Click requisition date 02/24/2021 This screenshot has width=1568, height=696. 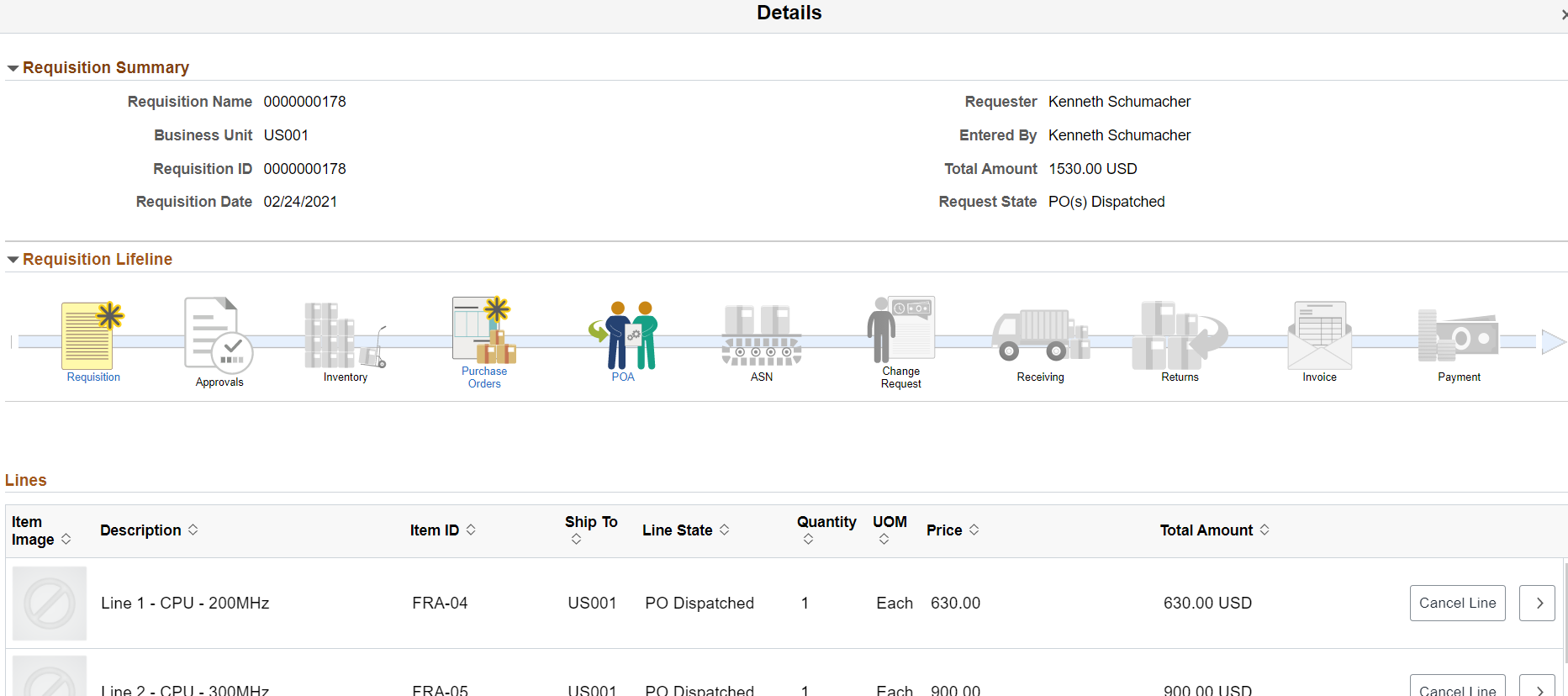tap(300, 202)
